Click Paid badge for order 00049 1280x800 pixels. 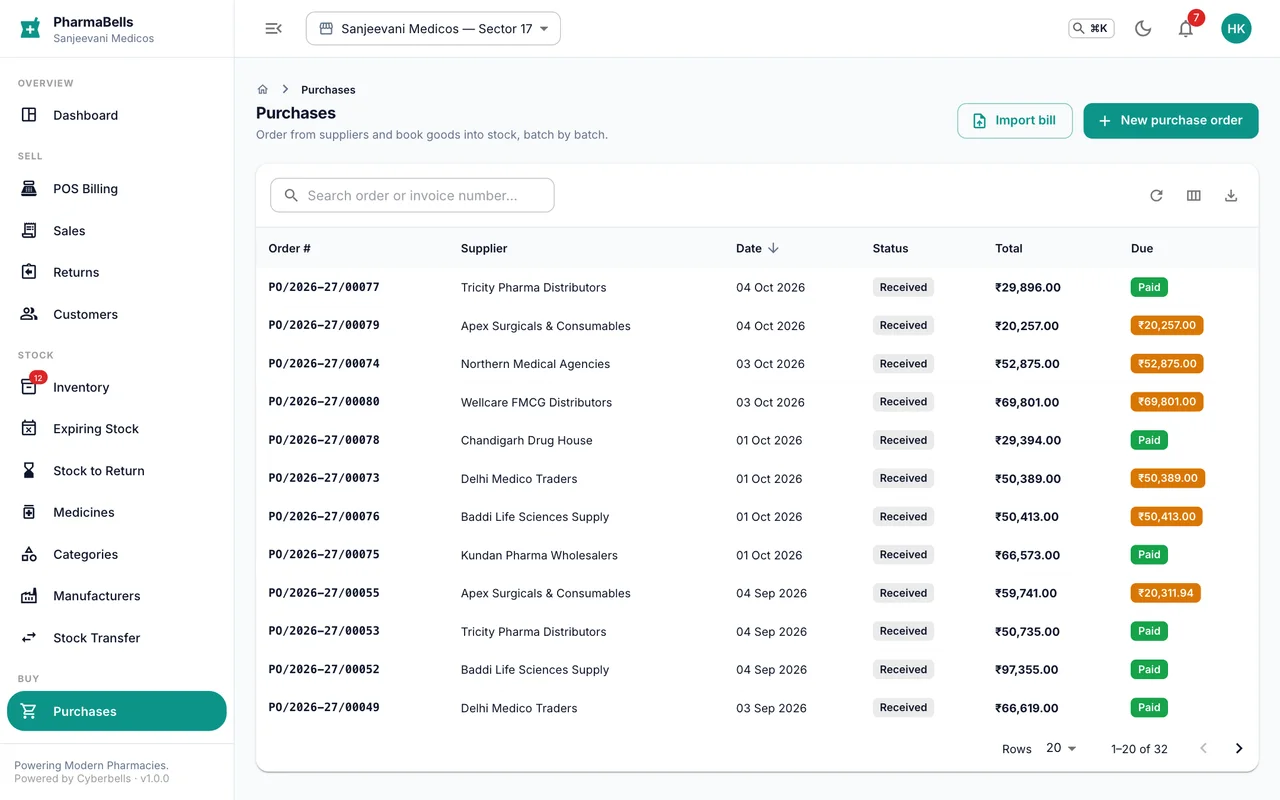(1149, 708)
